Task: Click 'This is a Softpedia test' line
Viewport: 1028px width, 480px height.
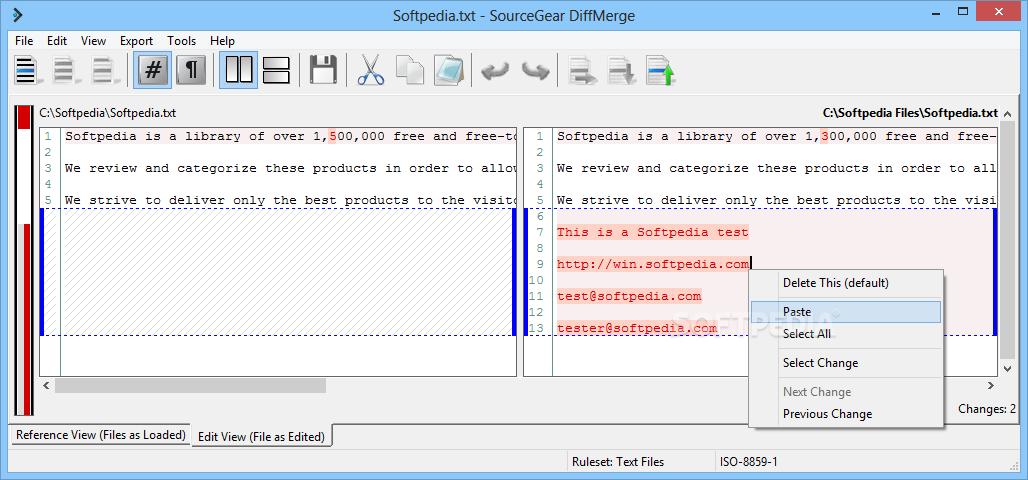Action: point(652,232)
